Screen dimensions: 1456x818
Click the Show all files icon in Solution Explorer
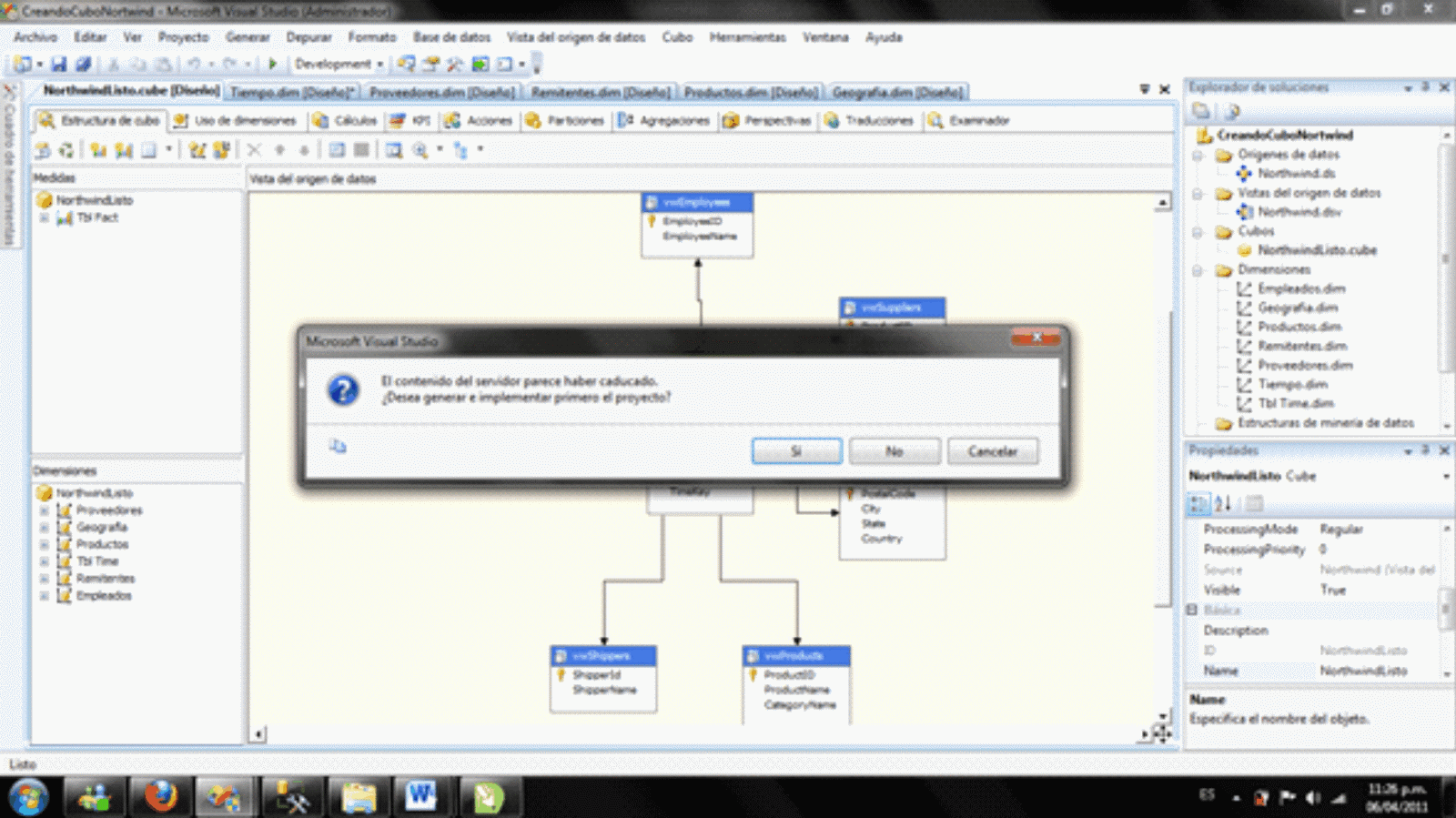(x=1232, y=111)
